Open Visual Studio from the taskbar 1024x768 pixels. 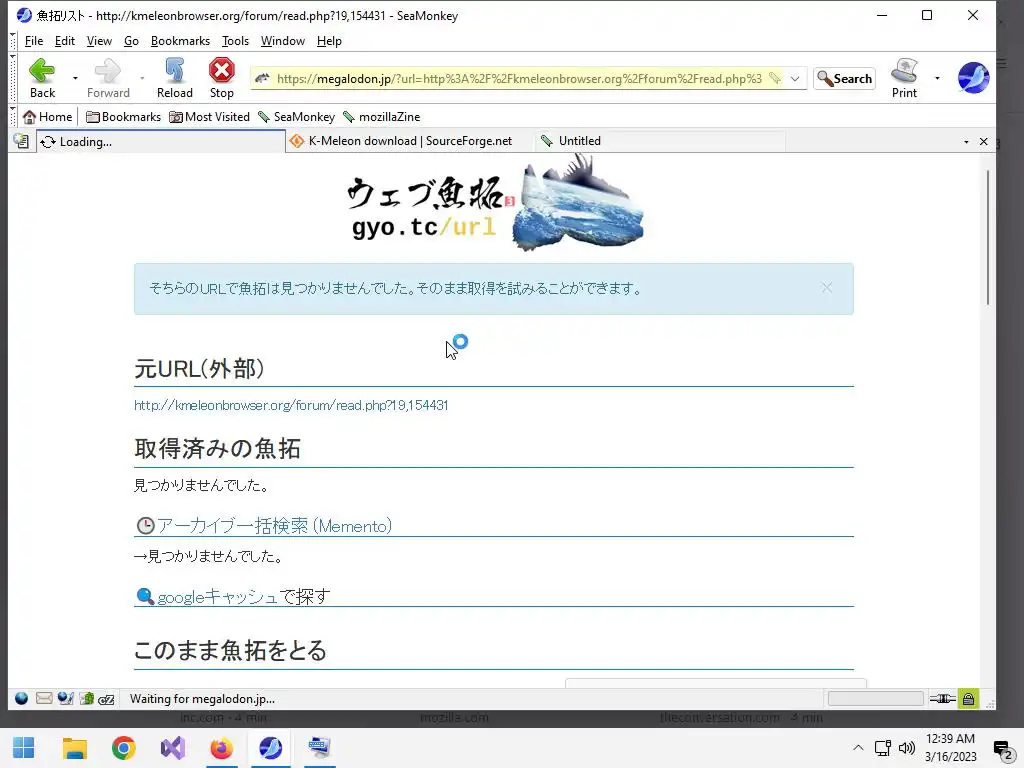pos(172,748)
